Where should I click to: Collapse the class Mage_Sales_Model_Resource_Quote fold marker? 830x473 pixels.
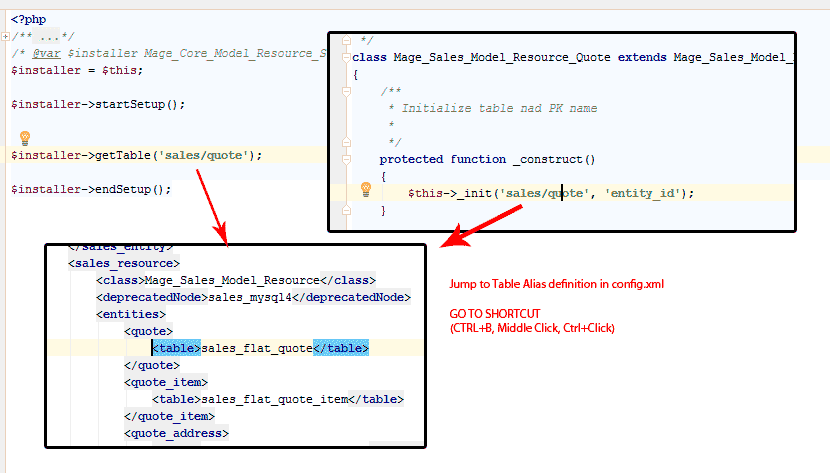tap(346, 57)
